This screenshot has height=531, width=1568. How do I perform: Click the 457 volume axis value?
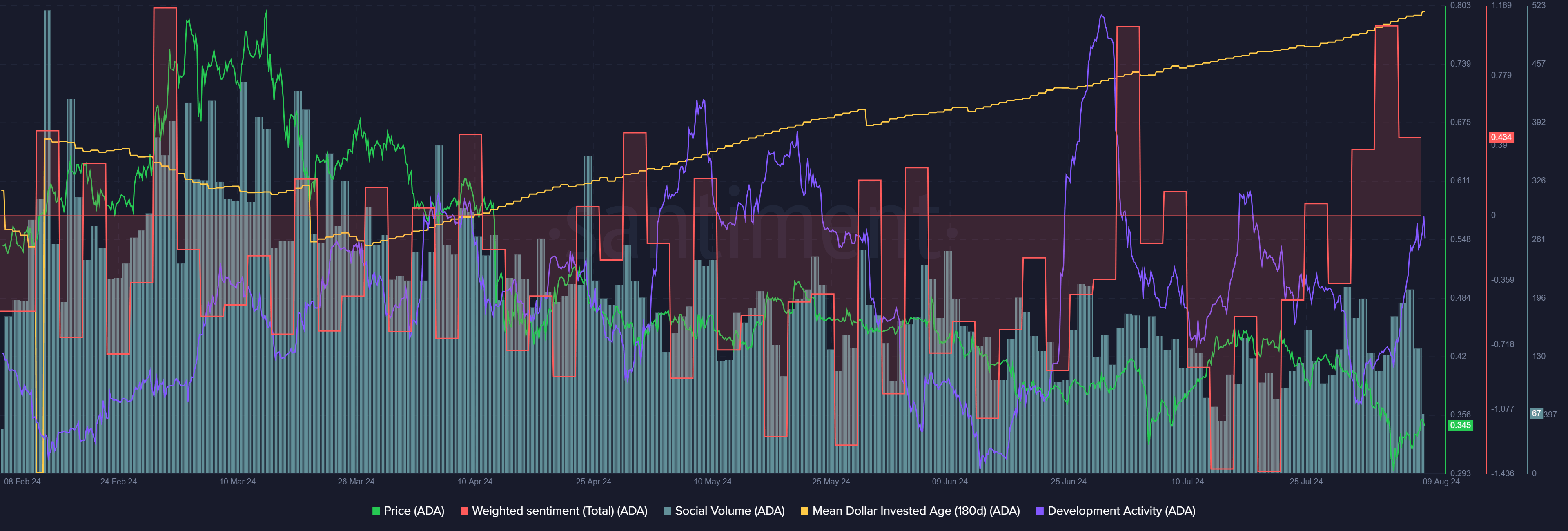1539,64
